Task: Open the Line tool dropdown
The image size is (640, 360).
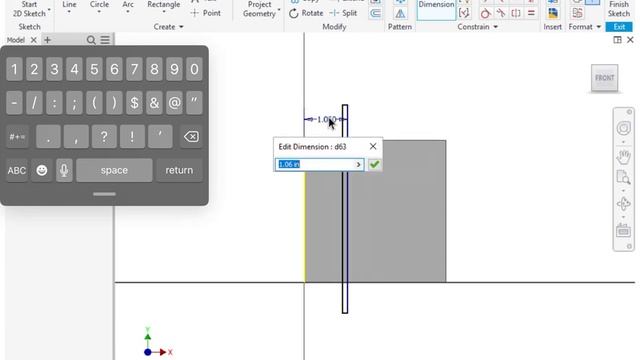Action: click(69, 12)
